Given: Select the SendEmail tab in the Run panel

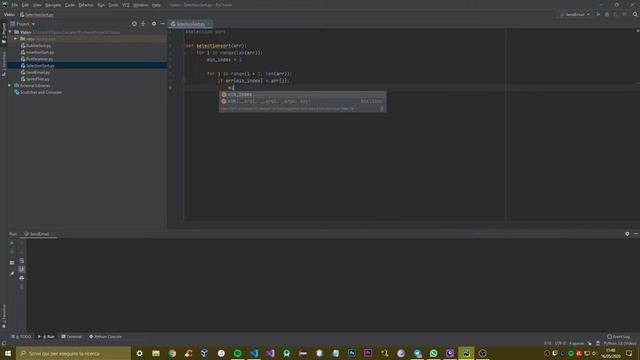Looking at the screenshot, I should tap(39, 234).
